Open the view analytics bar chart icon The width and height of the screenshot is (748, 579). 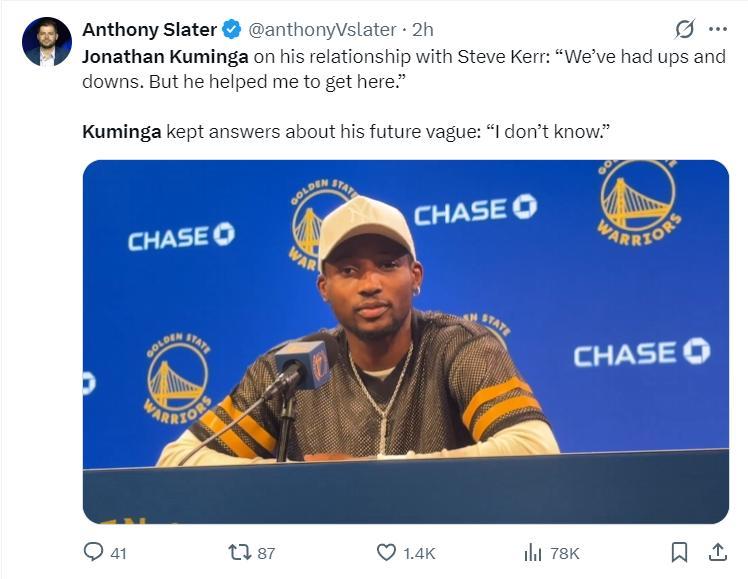tap(533, 552)
